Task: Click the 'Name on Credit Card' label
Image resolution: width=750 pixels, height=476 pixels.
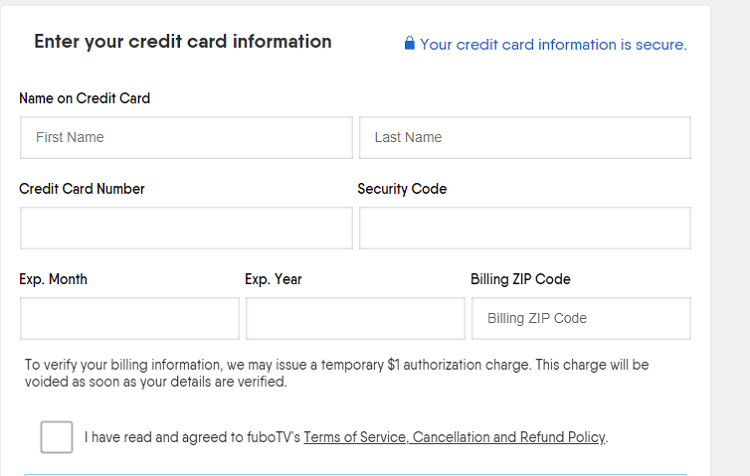Action: (85, 98)
